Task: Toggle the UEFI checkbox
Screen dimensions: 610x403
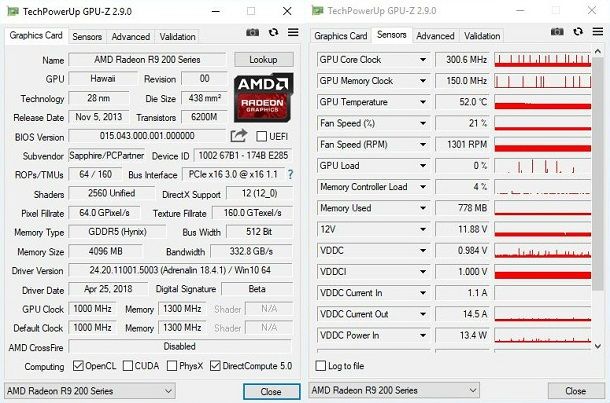Action: pos(262,136)
